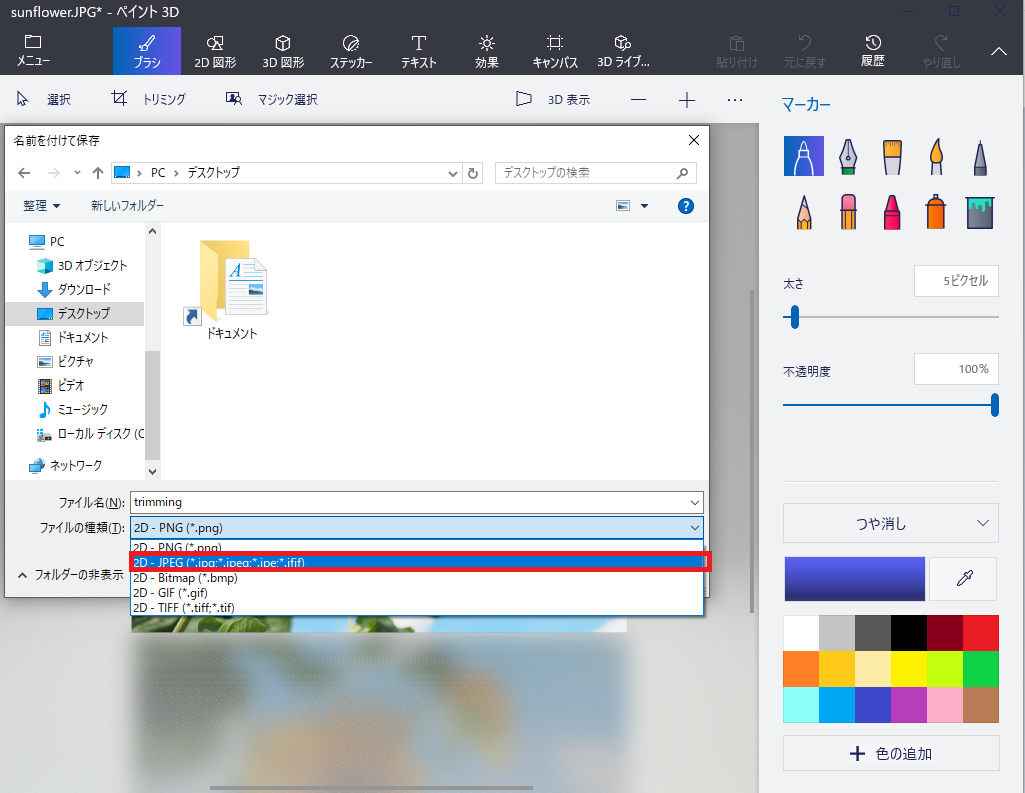Open the Stickers tab

(x=350, y=51)
